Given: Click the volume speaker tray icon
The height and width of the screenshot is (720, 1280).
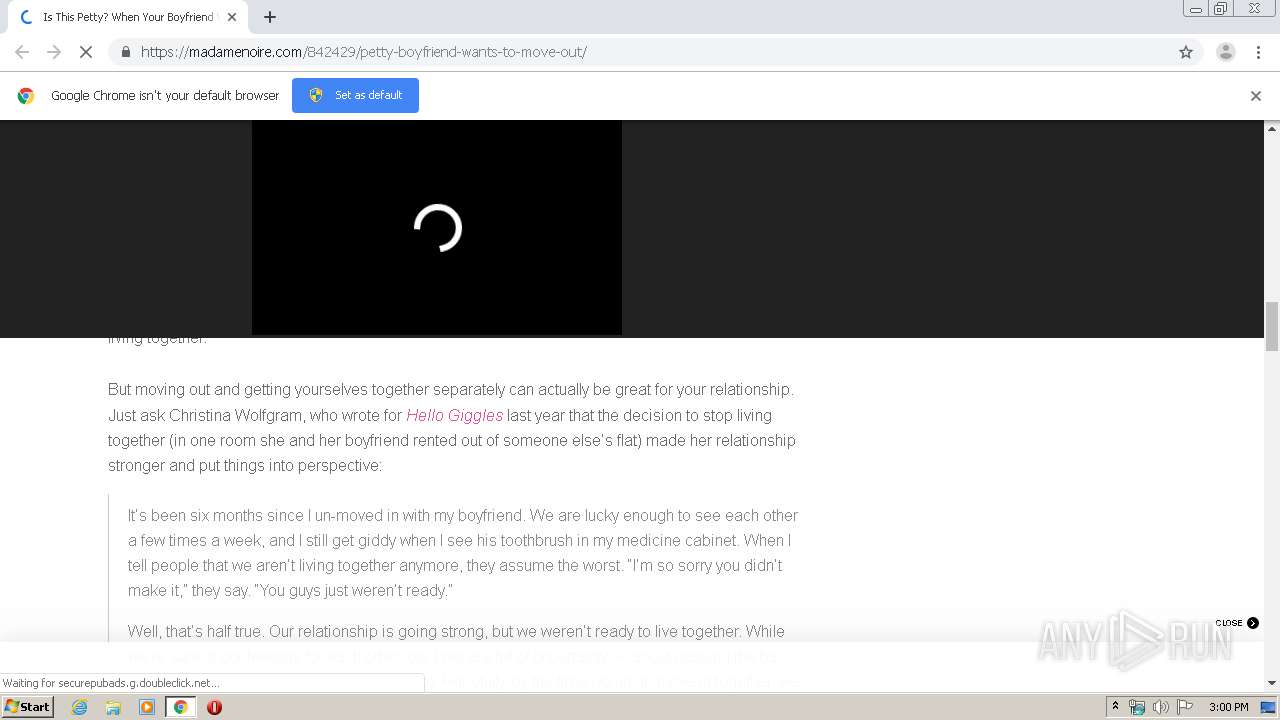Looking at the screenshot, I should [x=1161, y=707].
